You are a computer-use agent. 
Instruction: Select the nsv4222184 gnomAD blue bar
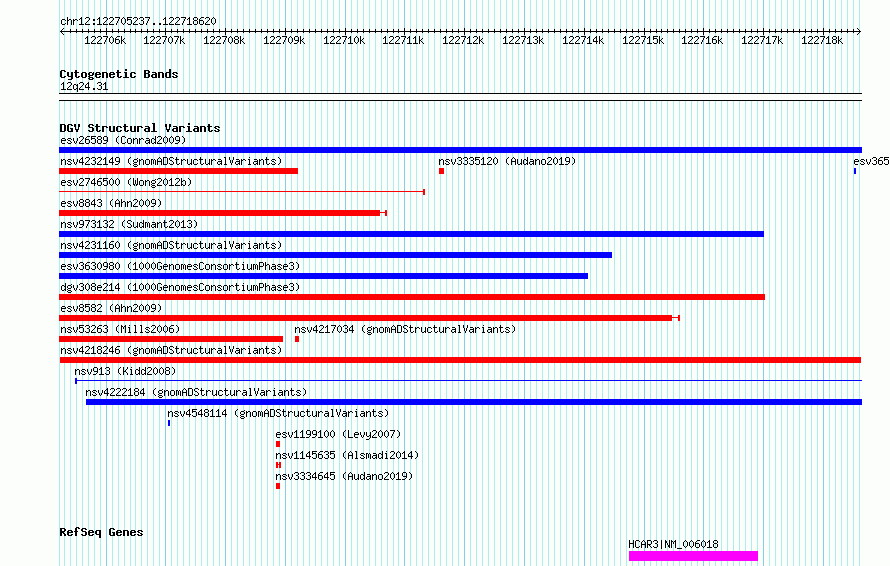click(474, 402)
